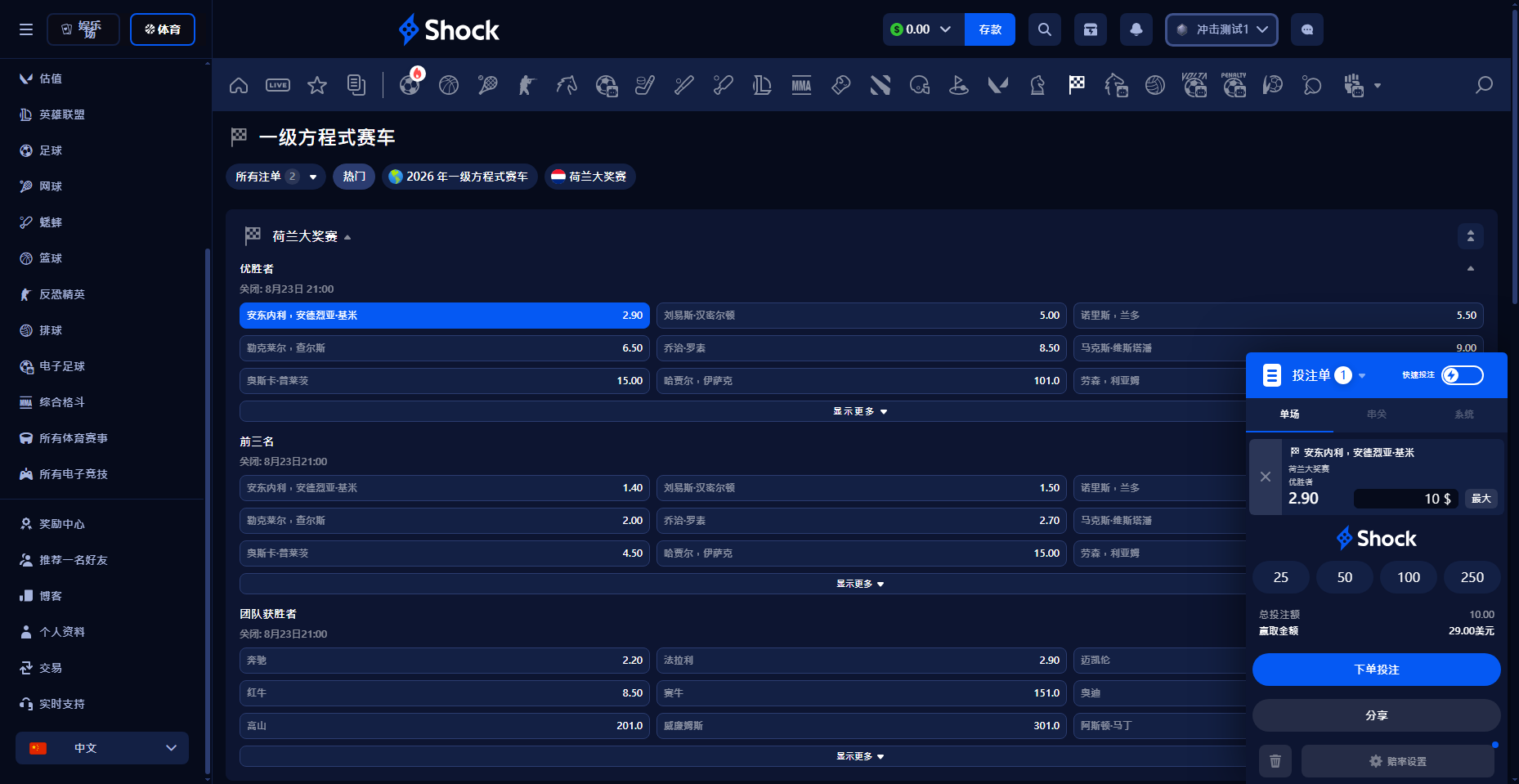Expand the balance 0.00 dropdown
Image resolution: width=1519 pixels, height=784 pixels.
pyautogui.click(x=924, y=29)
